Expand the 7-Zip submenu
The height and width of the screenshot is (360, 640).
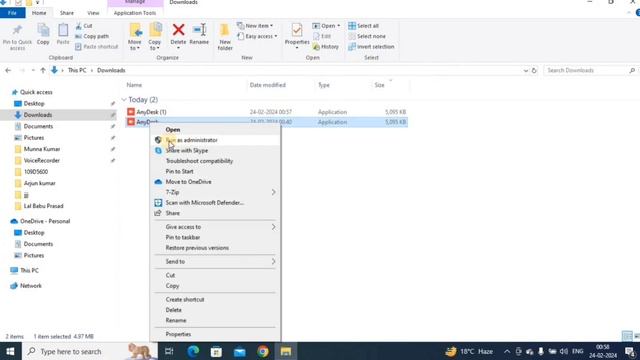pyautogui.click(x=216, y=192)
